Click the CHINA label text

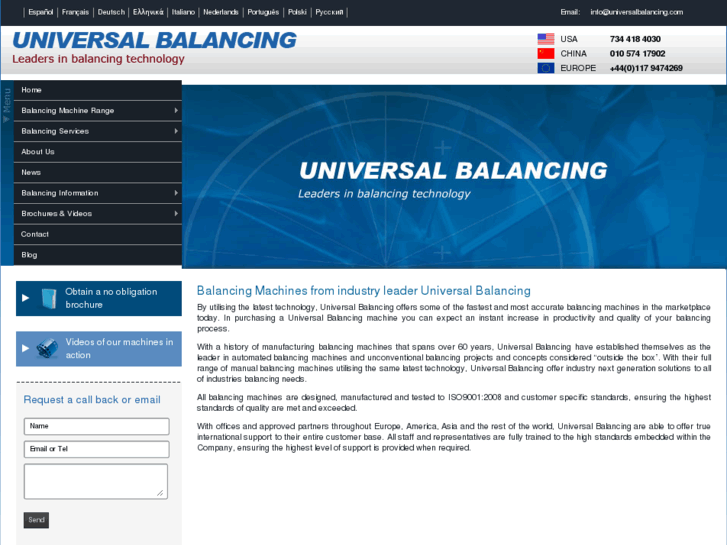click(574, 53)
